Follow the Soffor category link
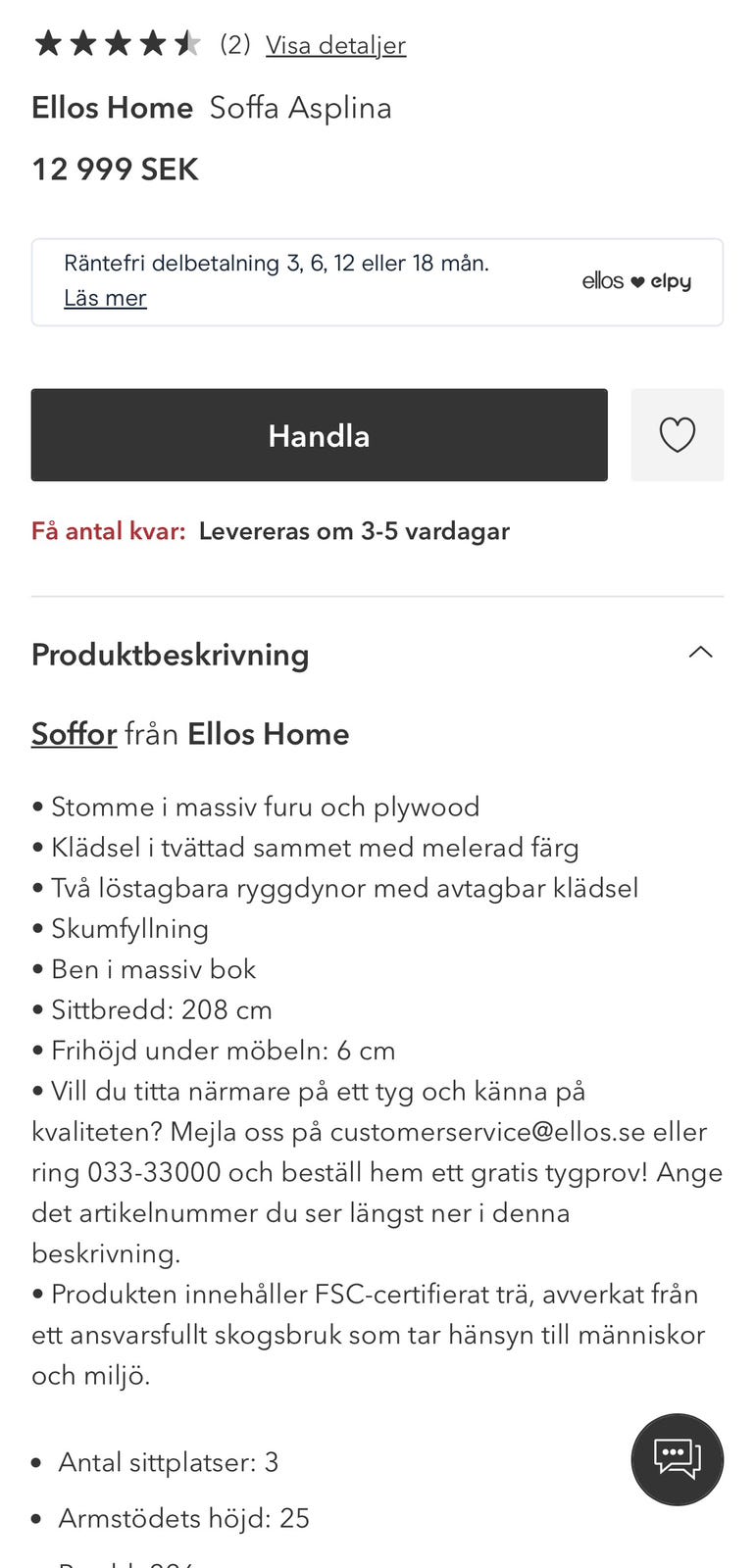The width and height of the screenshot is (755, 1568). pos(74,733)
